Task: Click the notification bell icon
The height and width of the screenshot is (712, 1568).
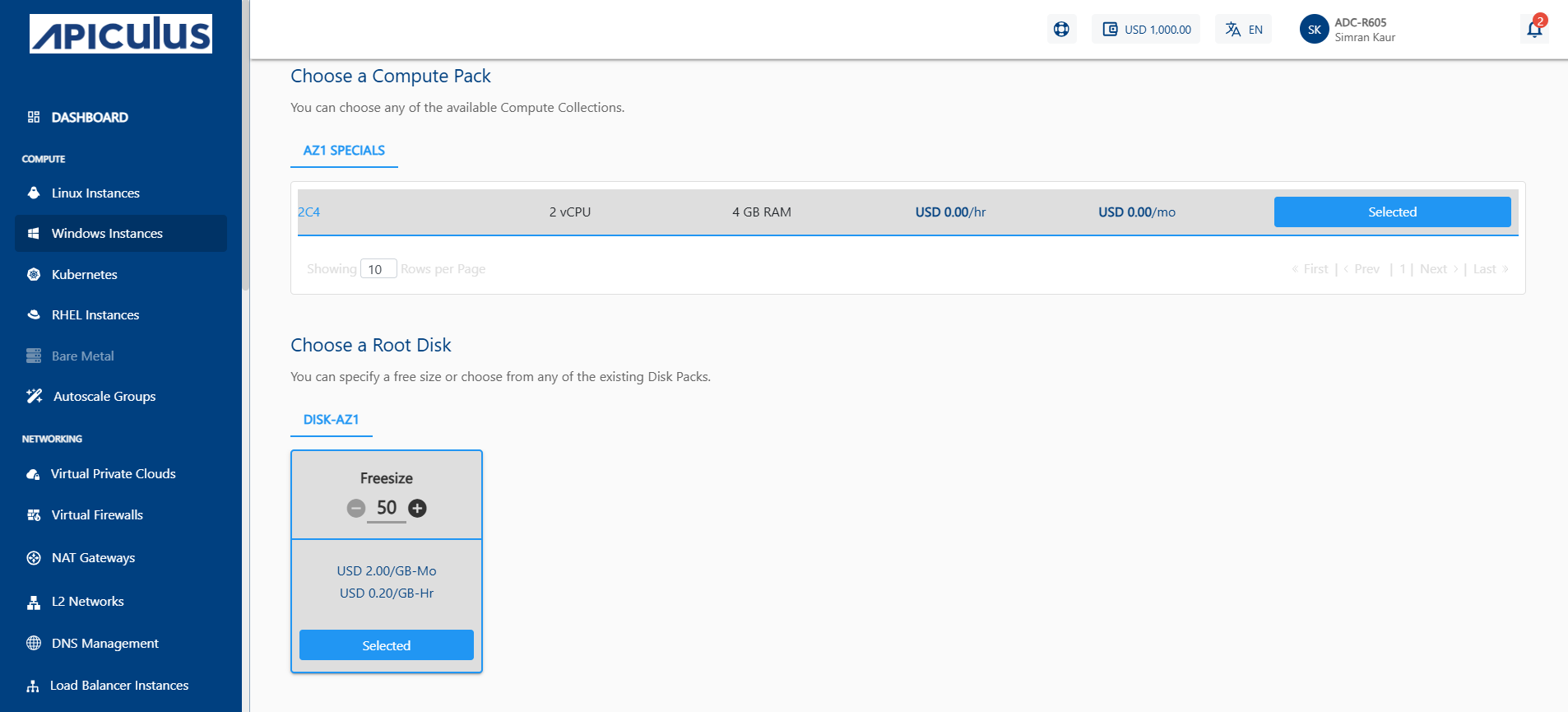Action: (1533, 29)
